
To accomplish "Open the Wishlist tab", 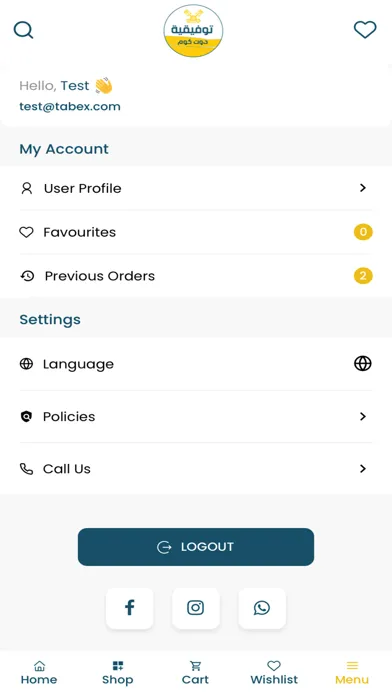I will coord(274,673).
